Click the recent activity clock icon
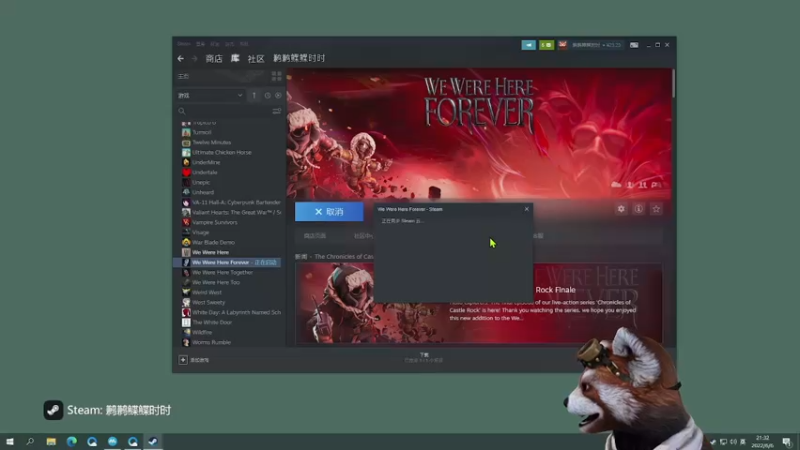Viewport: 800px width, 450px height. 267,95
